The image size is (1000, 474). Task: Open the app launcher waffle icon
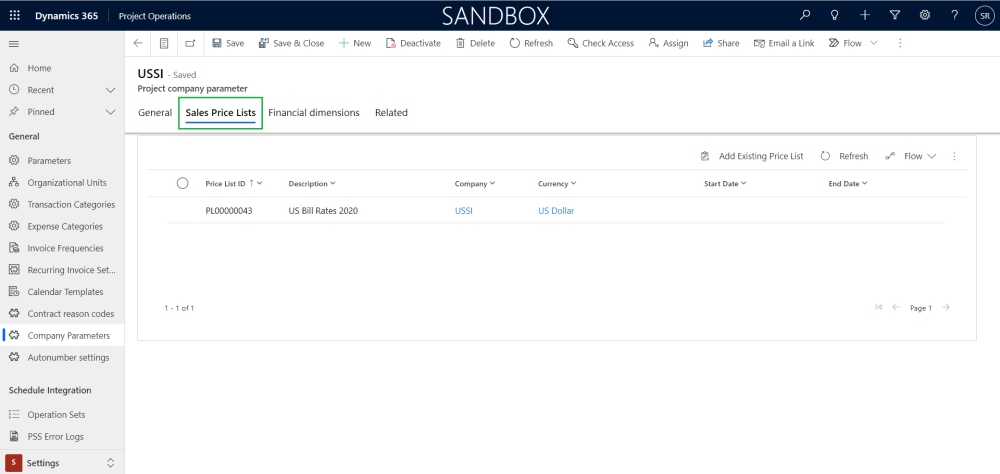coord(14,16)
